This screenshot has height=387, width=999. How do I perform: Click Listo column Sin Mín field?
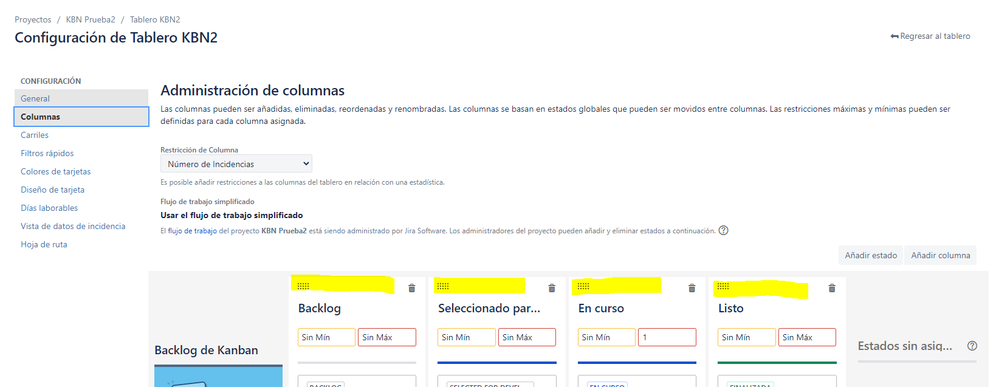[x=747, y=337]
